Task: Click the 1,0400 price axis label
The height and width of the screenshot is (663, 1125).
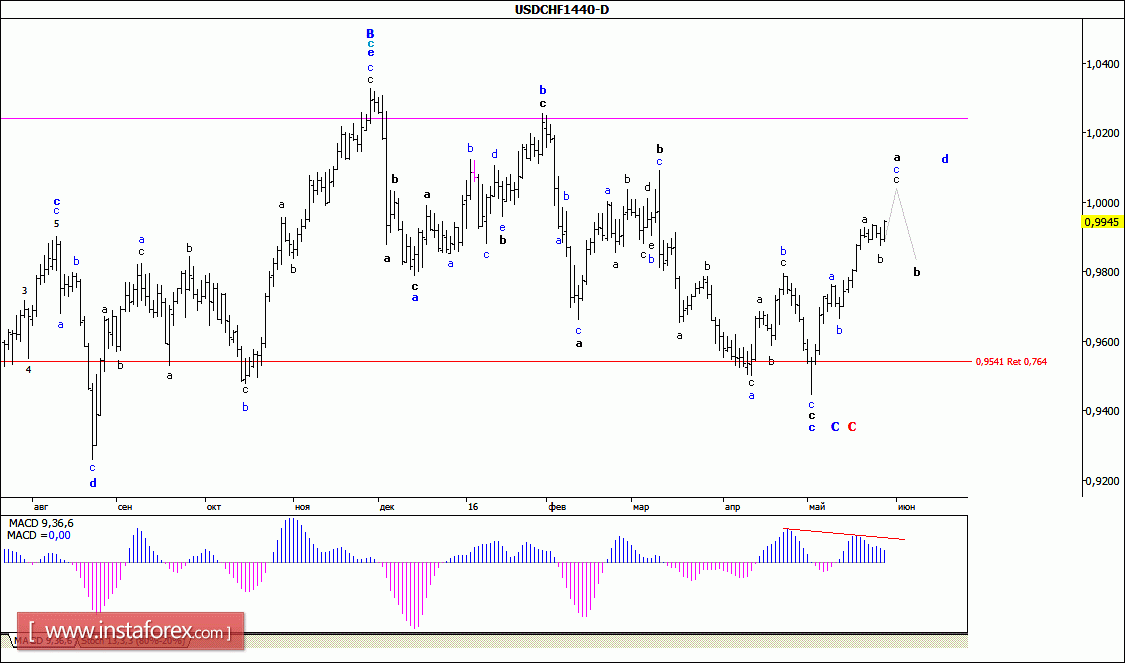Action: (1103, 64)
